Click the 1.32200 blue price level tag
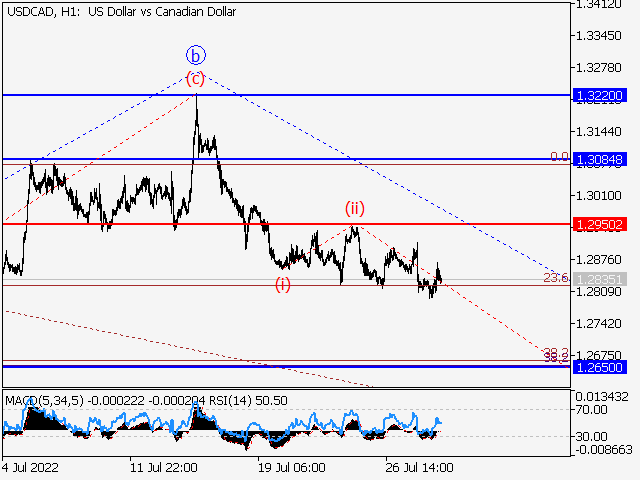Image resolution: width=640 pixels, height=480 pixels. [x=599, y=96]
